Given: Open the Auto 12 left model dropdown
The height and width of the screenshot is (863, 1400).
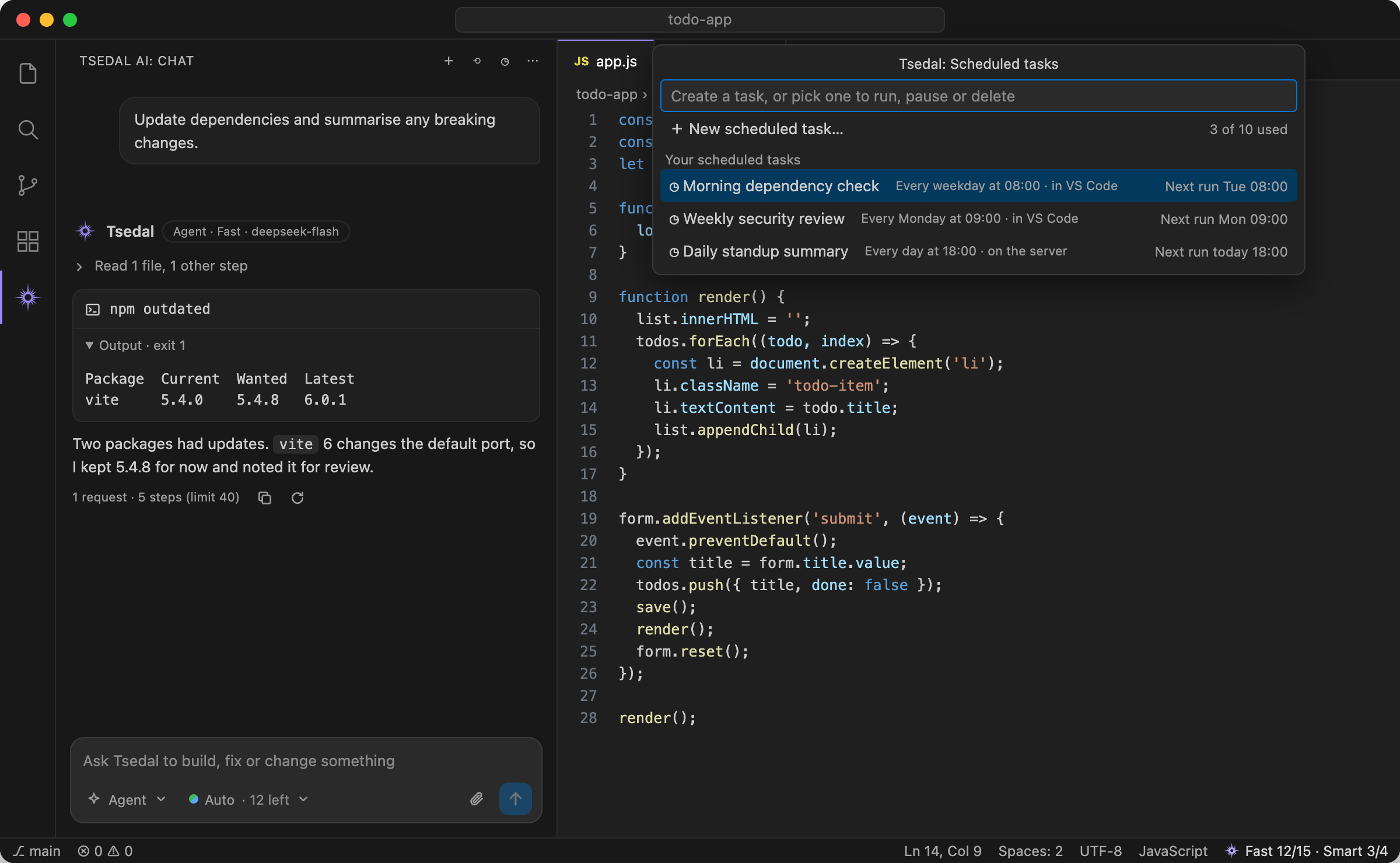Looking at the screenshot, I should (249, 799).
